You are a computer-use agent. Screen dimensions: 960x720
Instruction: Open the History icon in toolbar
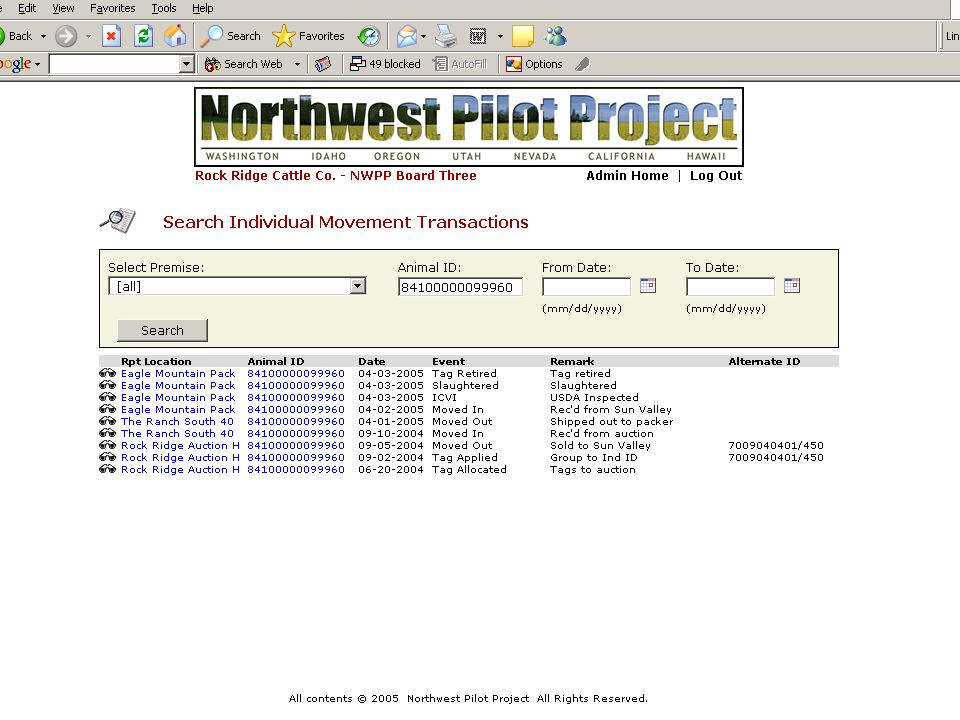coord(369,36)
